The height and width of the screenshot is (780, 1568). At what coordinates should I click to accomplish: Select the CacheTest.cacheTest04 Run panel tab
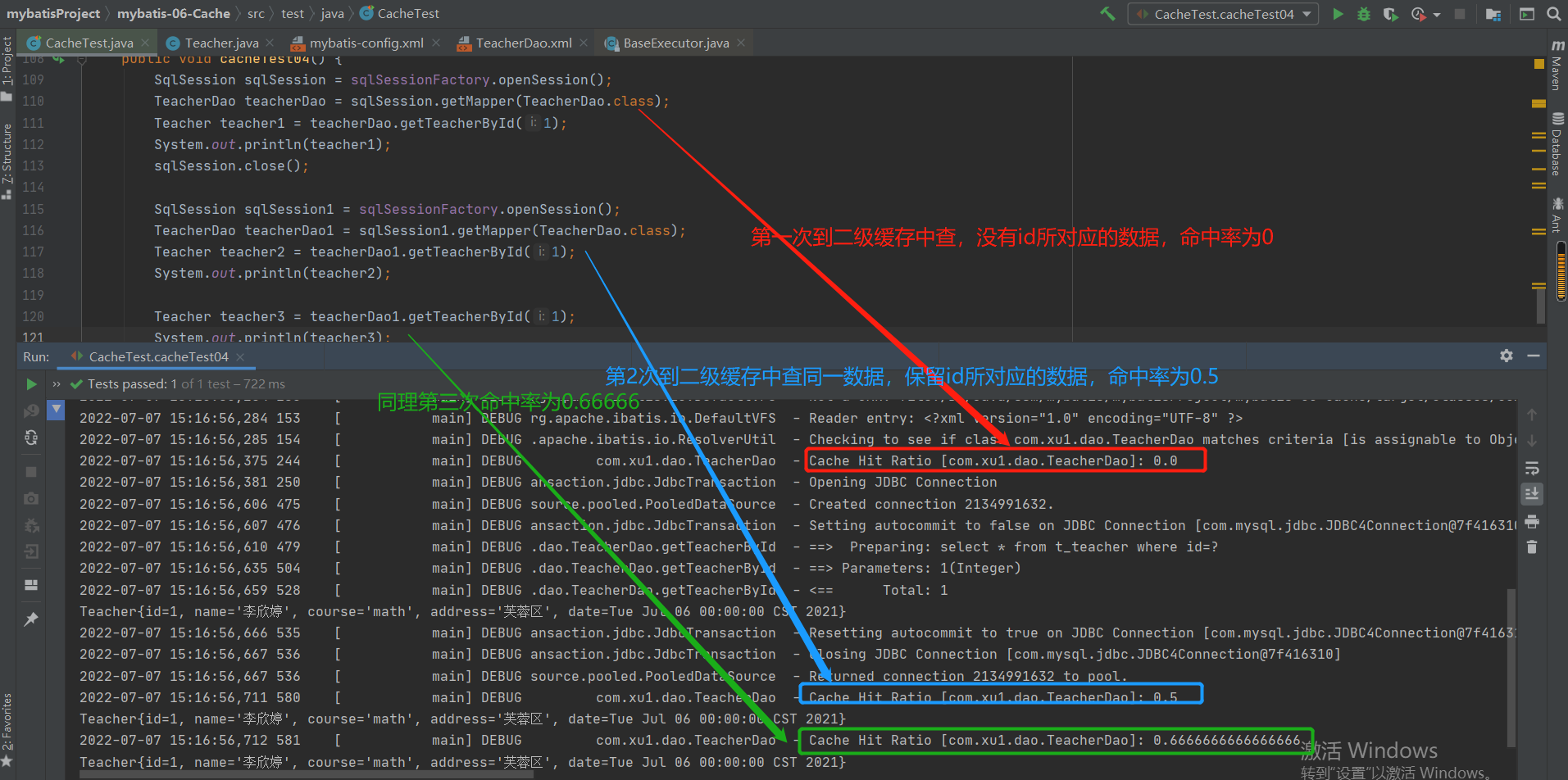158,356
